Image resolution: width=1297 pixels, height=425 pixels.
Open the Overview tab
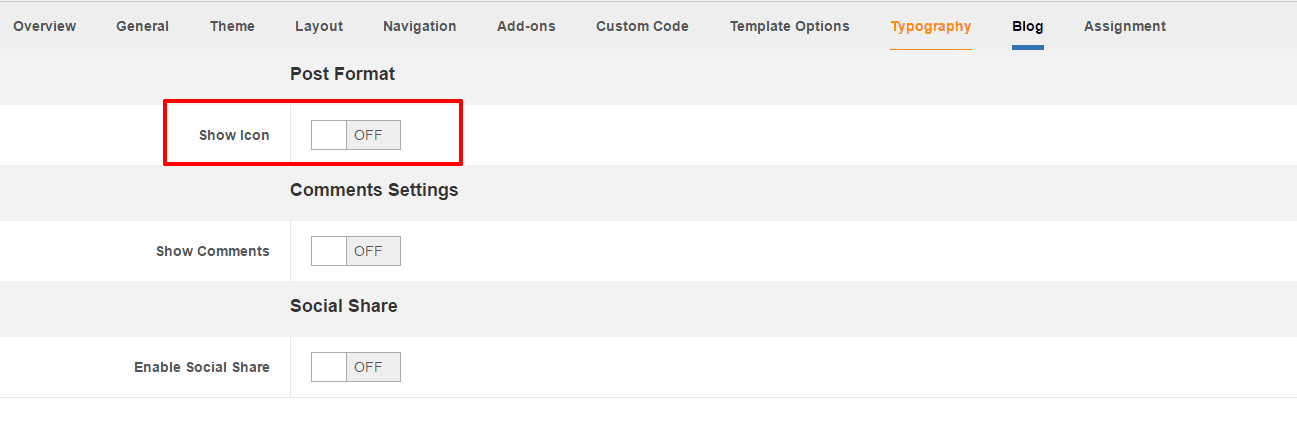(x=45, y=26)
